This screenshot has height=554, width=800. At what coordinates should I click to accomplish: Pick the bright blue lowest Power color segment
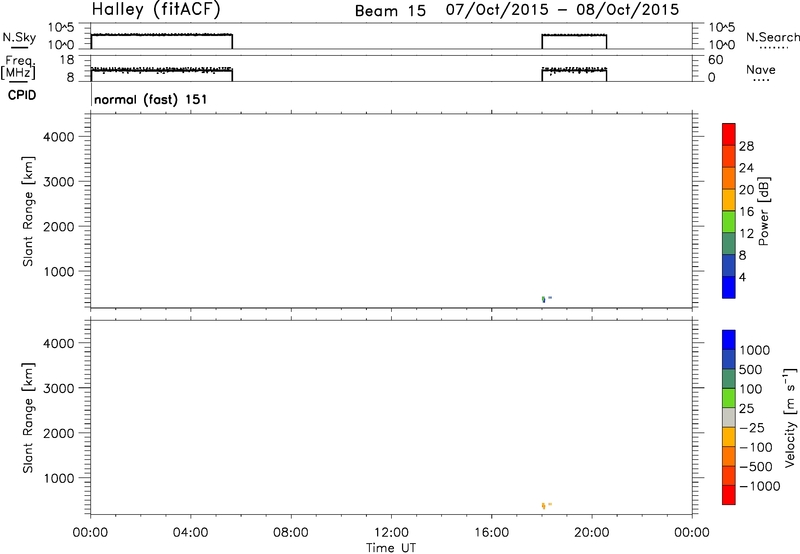tap(729, 287)
